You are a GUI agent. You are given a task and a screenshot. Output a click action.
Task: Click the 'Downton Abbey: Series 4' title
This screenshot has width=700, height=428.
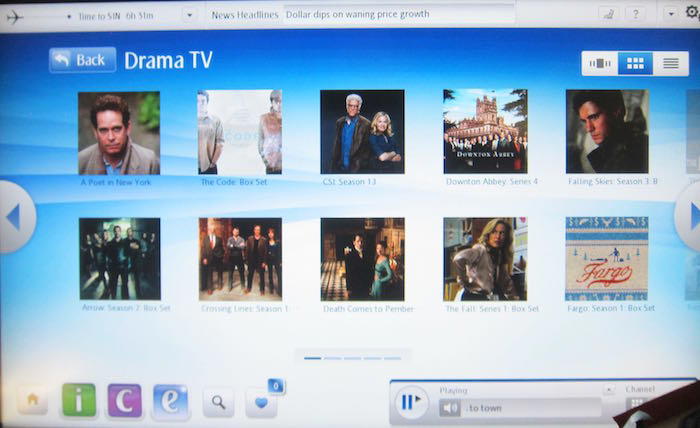point(492,182)
